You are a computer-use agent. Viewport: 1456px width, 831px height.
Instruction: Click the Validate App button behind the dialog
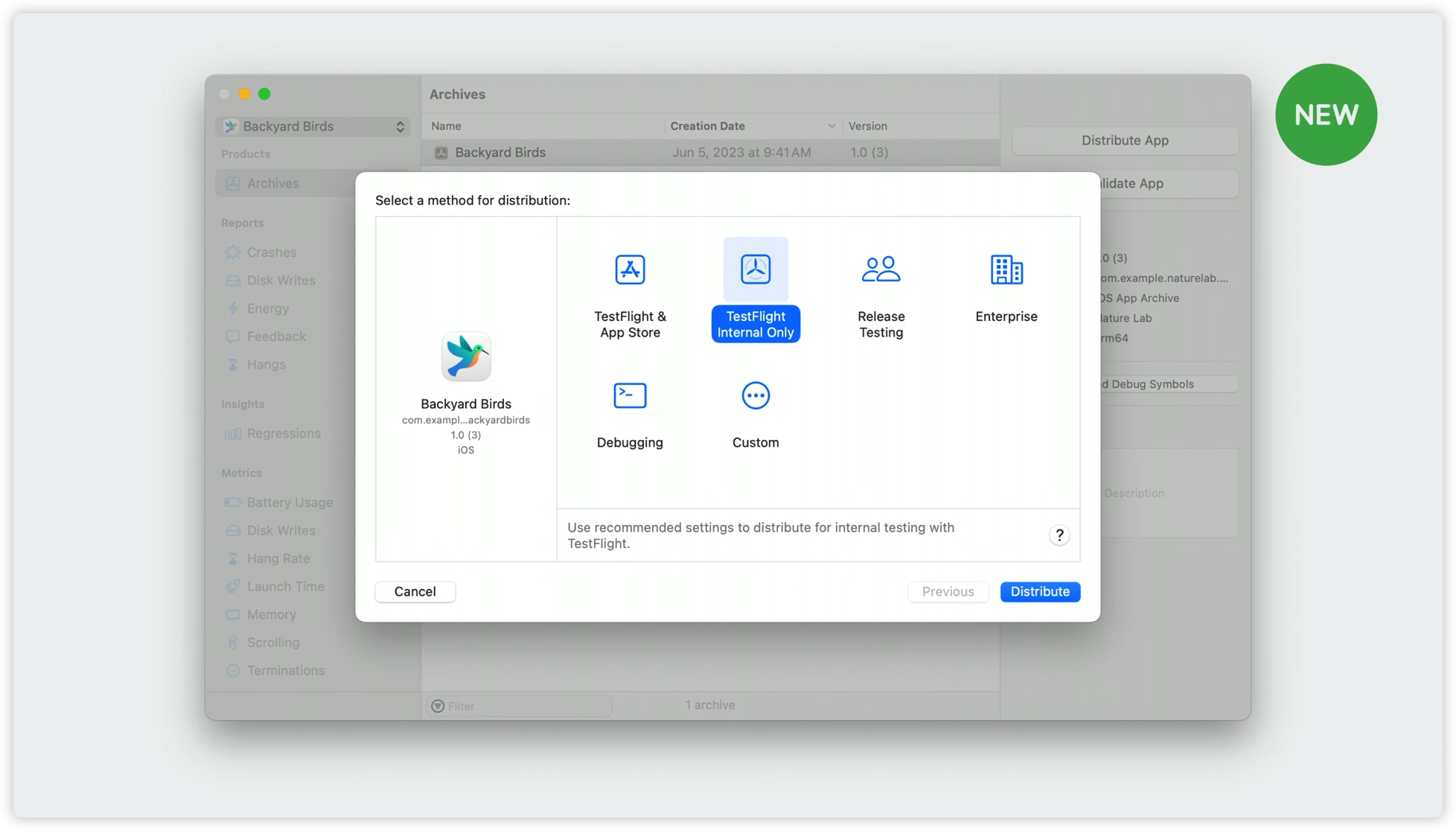(x=1169, y=183)
